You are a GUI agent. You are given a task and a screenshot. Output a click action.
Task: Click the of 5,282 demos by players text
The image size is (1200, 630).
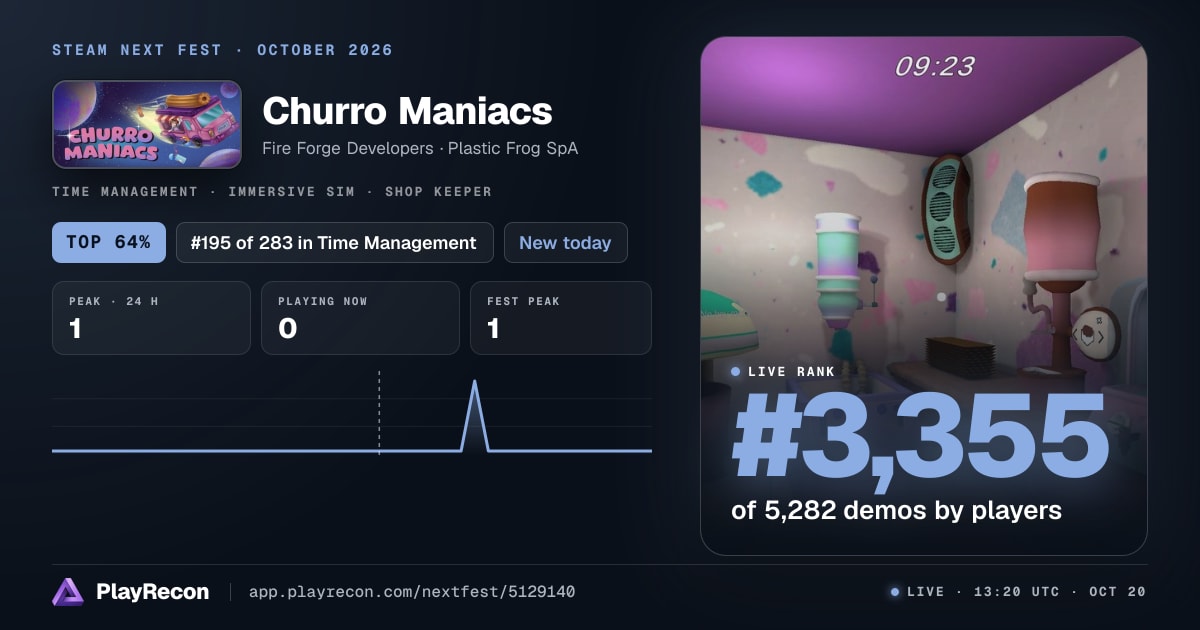point(896,510)
